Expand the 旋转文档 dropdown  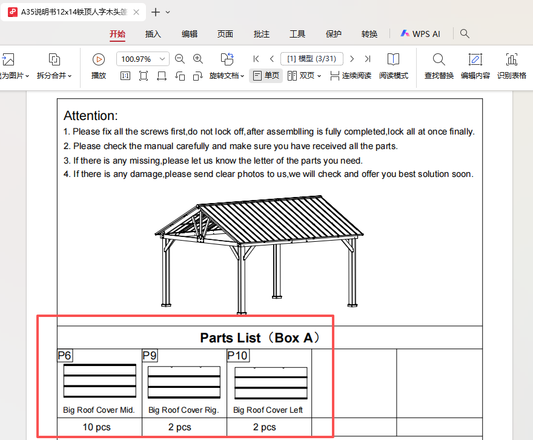tap(242, 76)
